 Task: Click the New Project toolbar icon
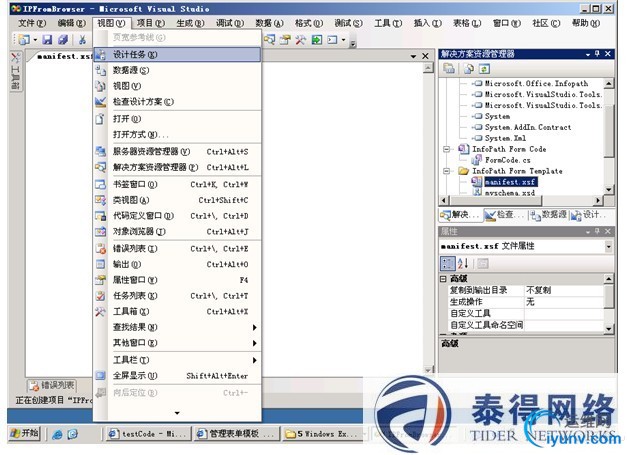24,39
